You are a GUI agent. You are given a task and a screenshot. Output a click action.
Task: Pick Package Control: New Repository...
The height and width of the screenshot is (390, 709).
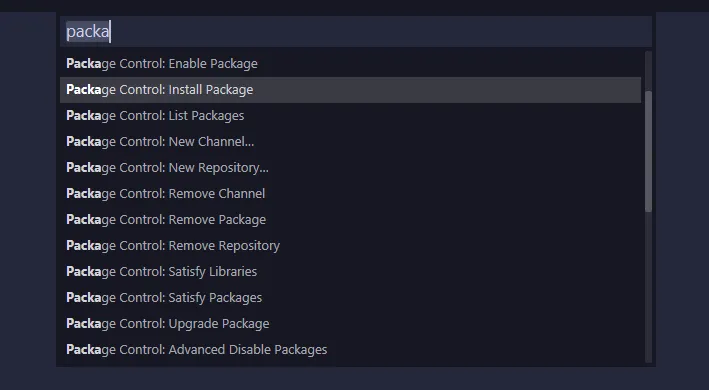[350, 168]
